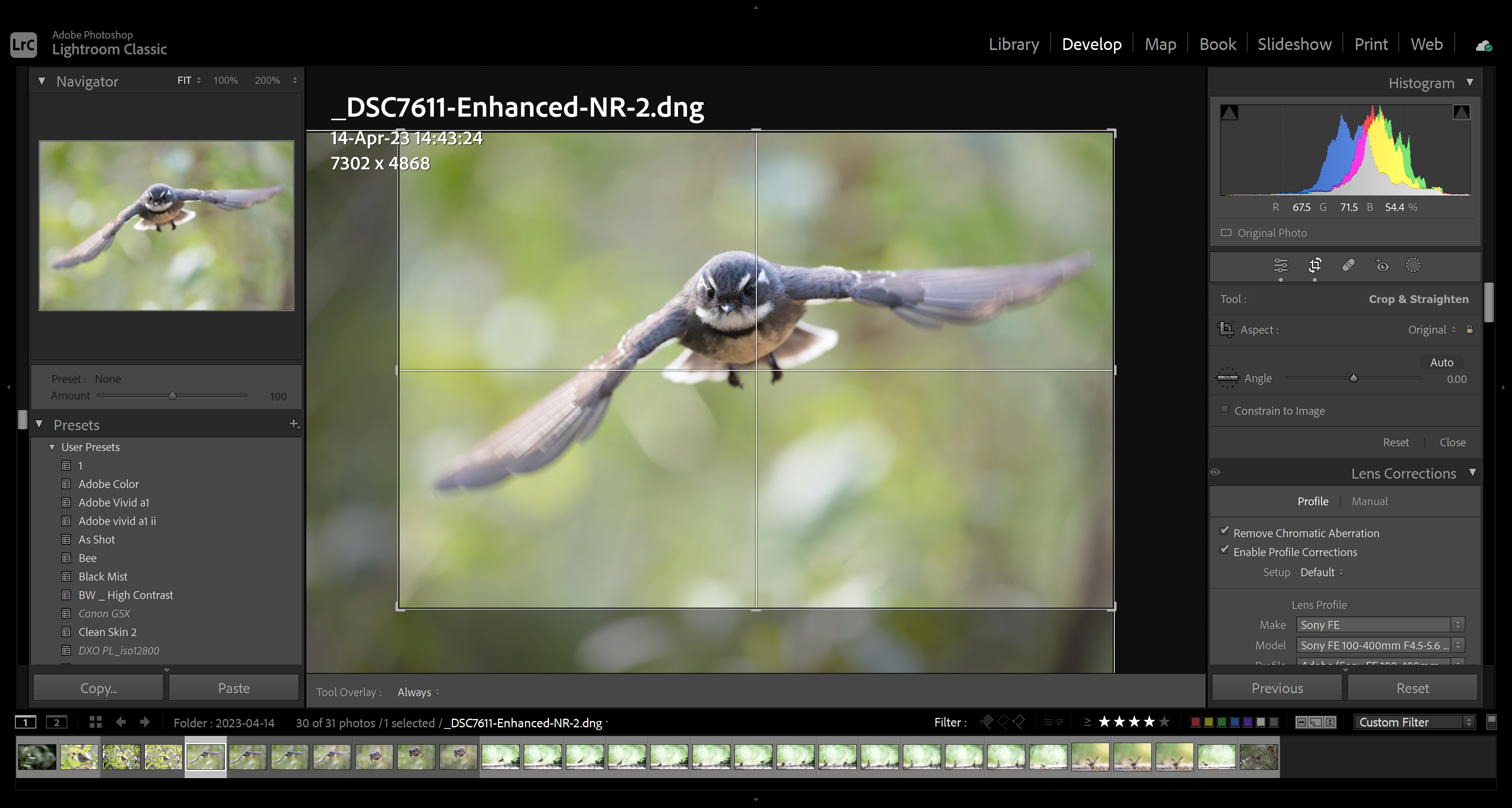This screenshot has width=1512, height=808.
Task: Enable Constrain to Image checkbox
Action: point(1225,410)
